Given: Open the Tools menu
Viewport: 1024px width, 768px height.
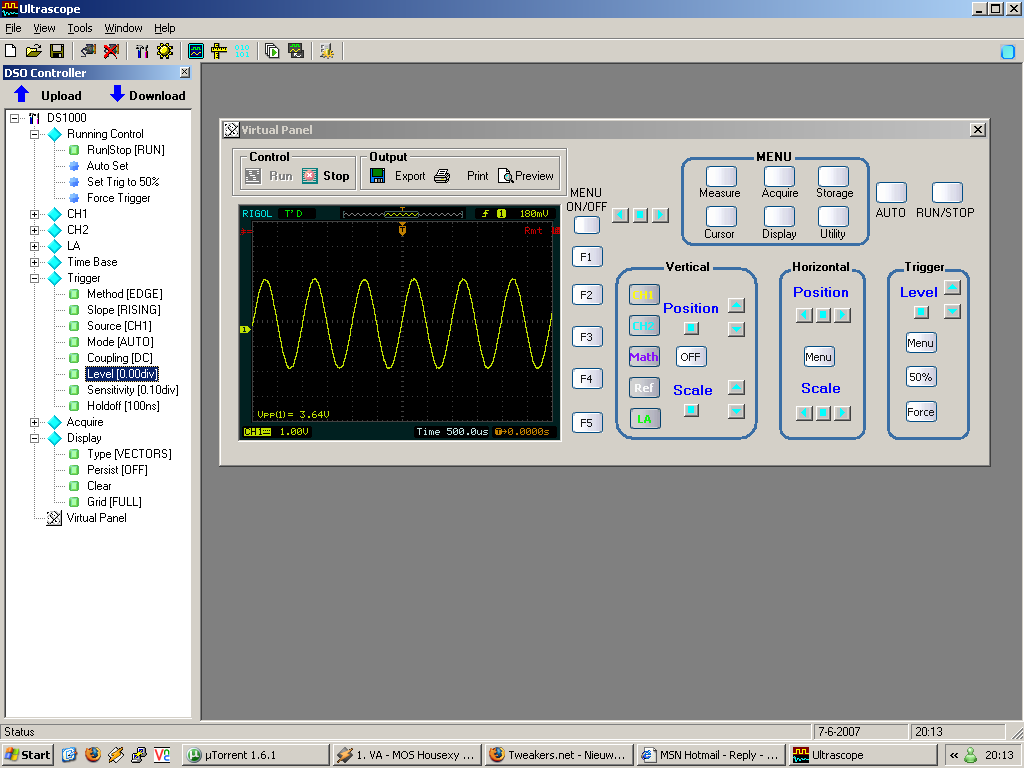Looking at the screenshot, I should pos(80,28).
